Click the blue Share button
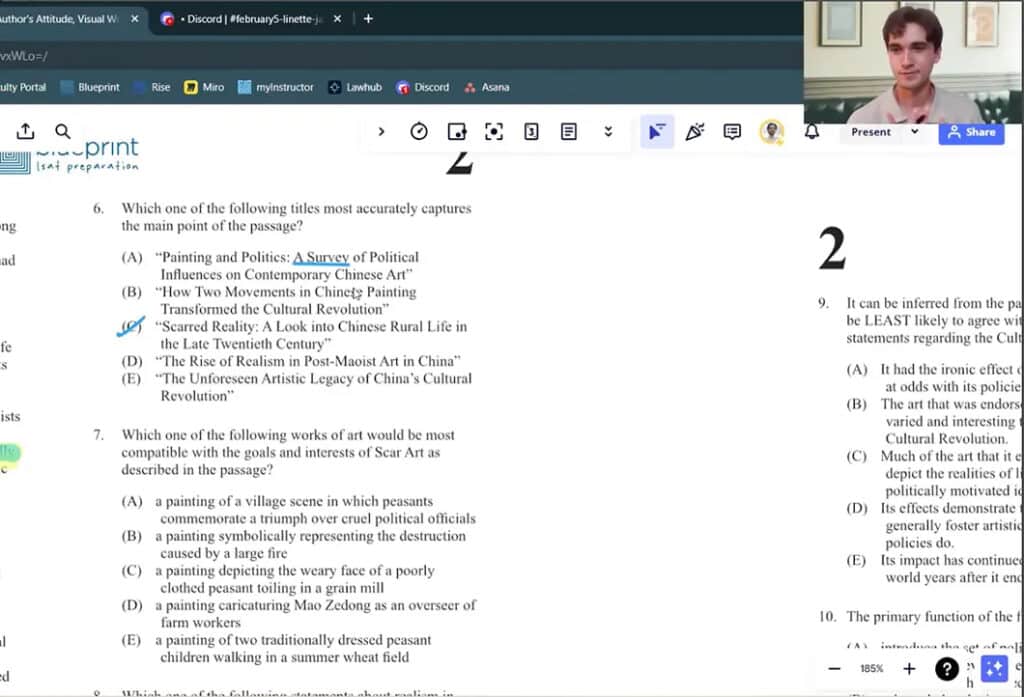Viewport: 1024px width, 697px height. [970, 132]
